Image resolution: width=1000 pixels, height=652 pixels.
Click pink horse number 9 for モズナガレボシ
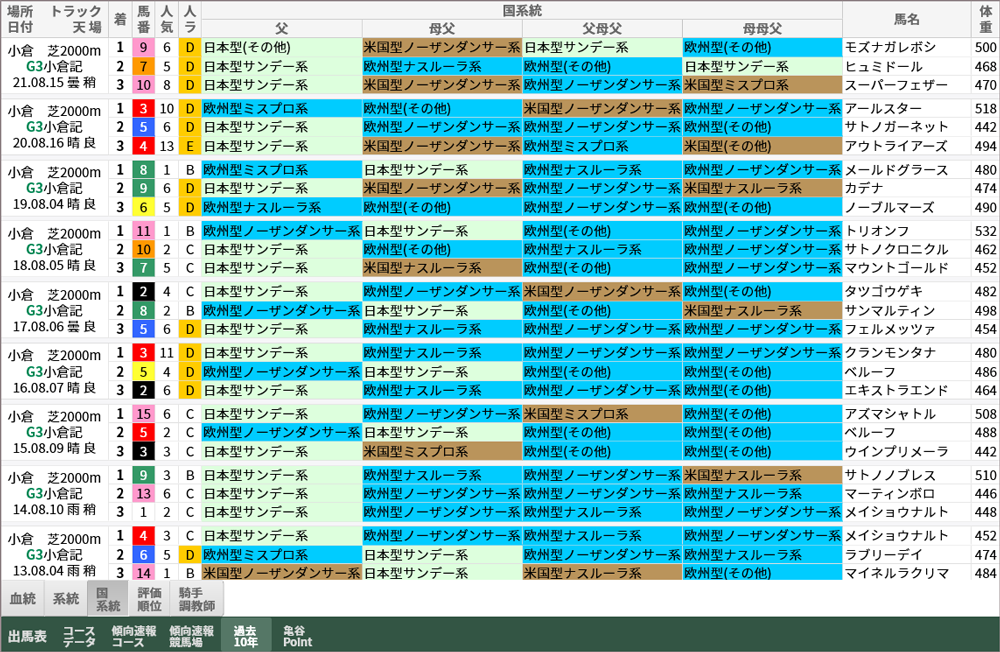(x=143, y=47)
